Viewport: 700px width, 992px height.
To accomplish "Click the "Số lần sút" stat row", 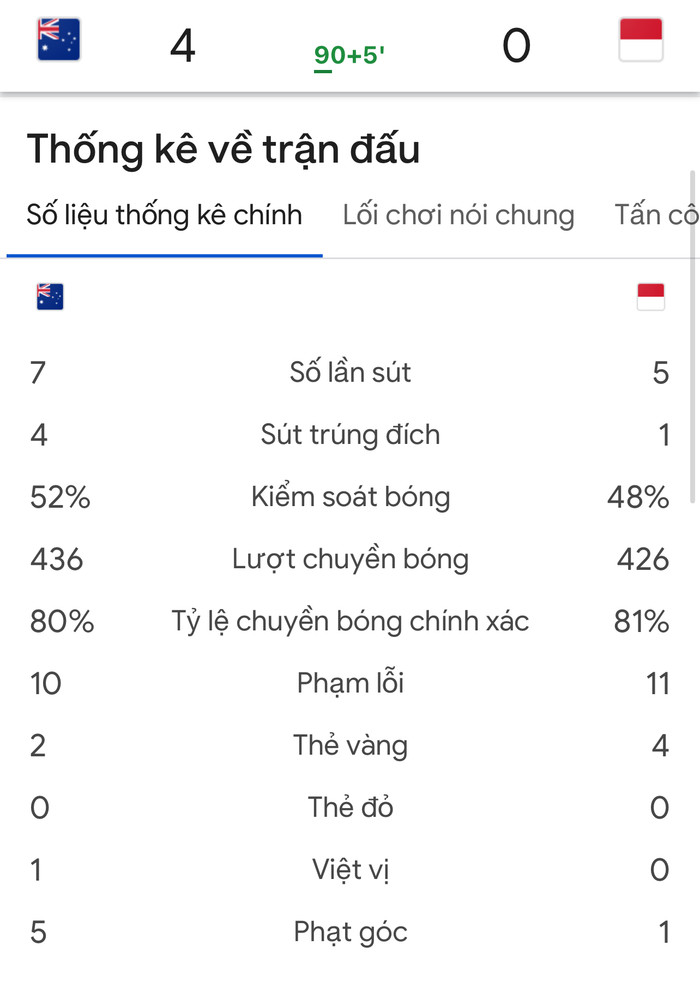I will 350,372.
